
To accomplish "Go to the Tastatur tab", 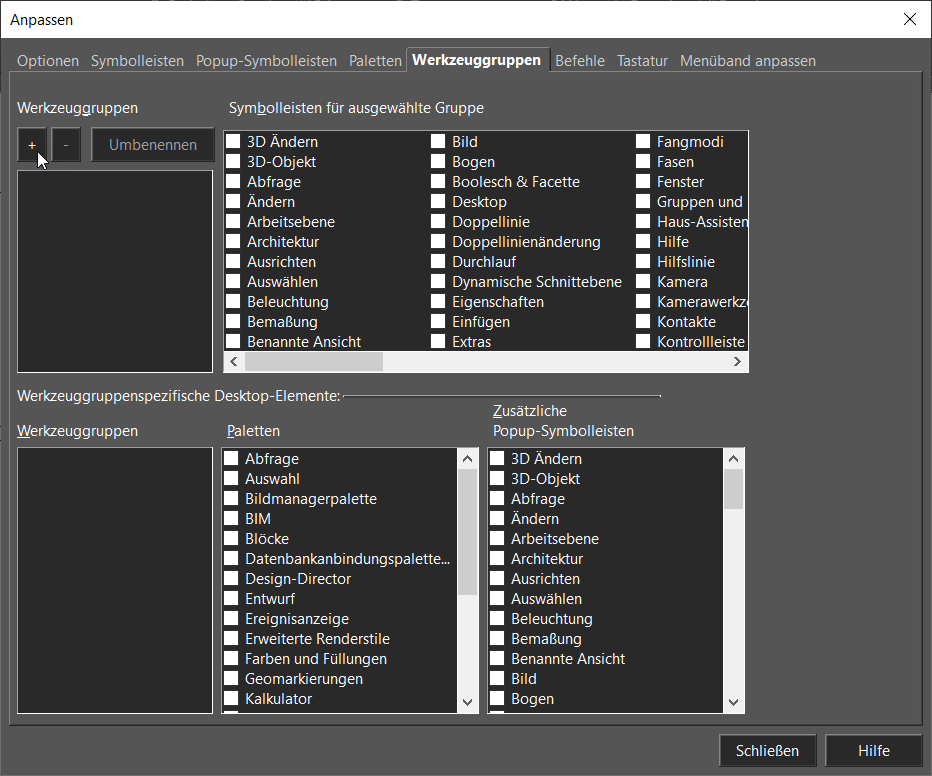I will click(642, 61).
